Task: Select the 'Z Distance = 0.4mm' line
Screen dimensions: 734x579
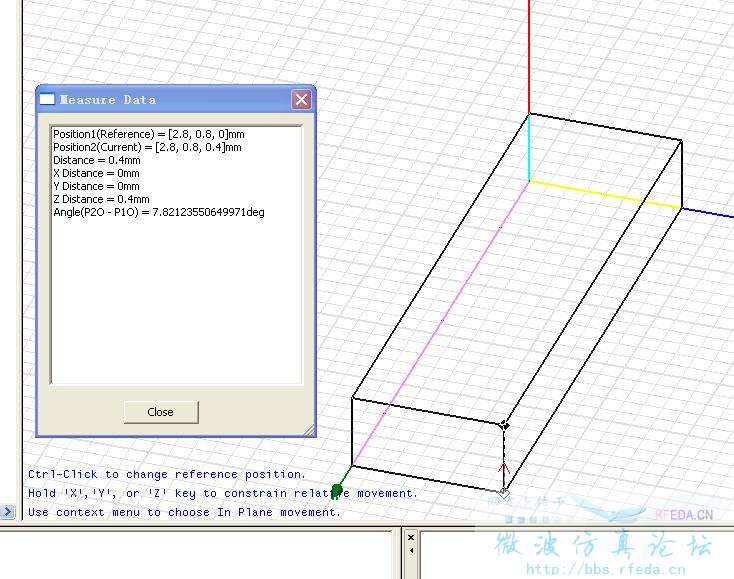Action: 102,199
